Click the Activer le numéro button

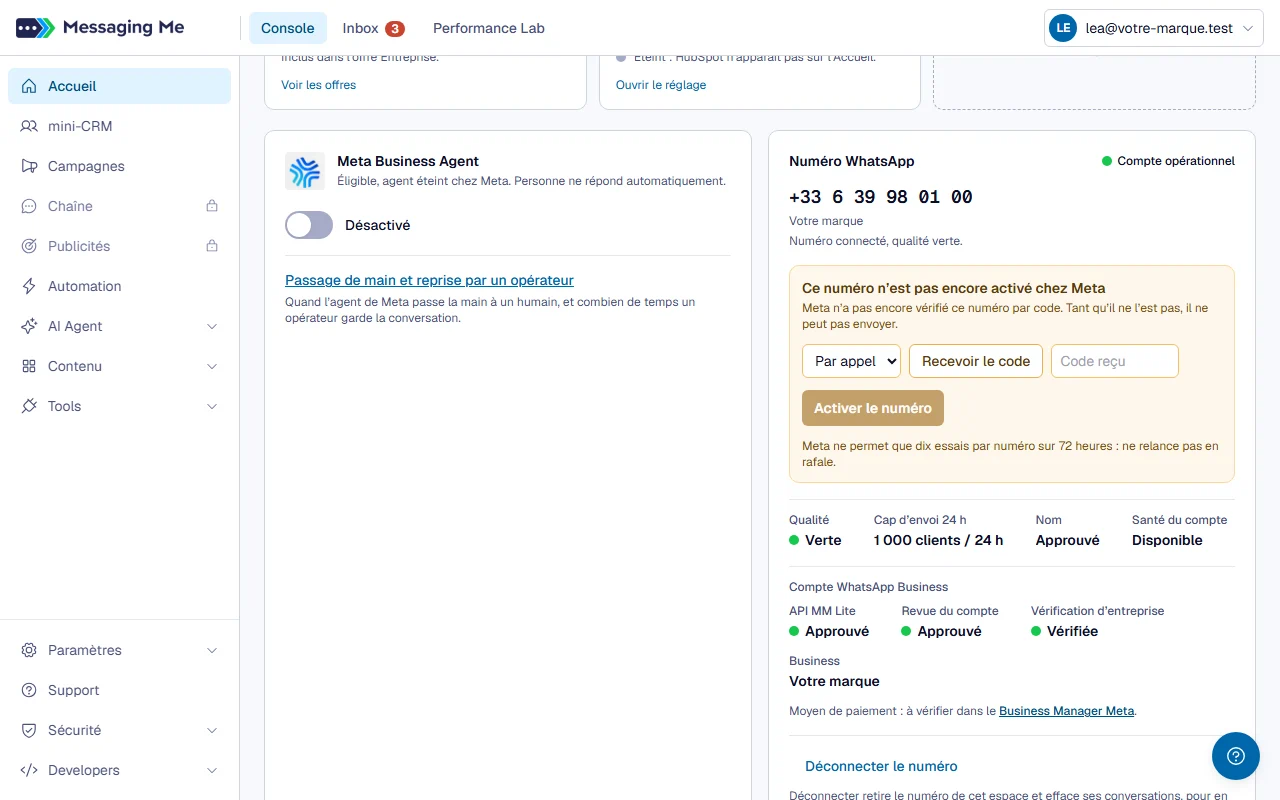tap(873, 408)
